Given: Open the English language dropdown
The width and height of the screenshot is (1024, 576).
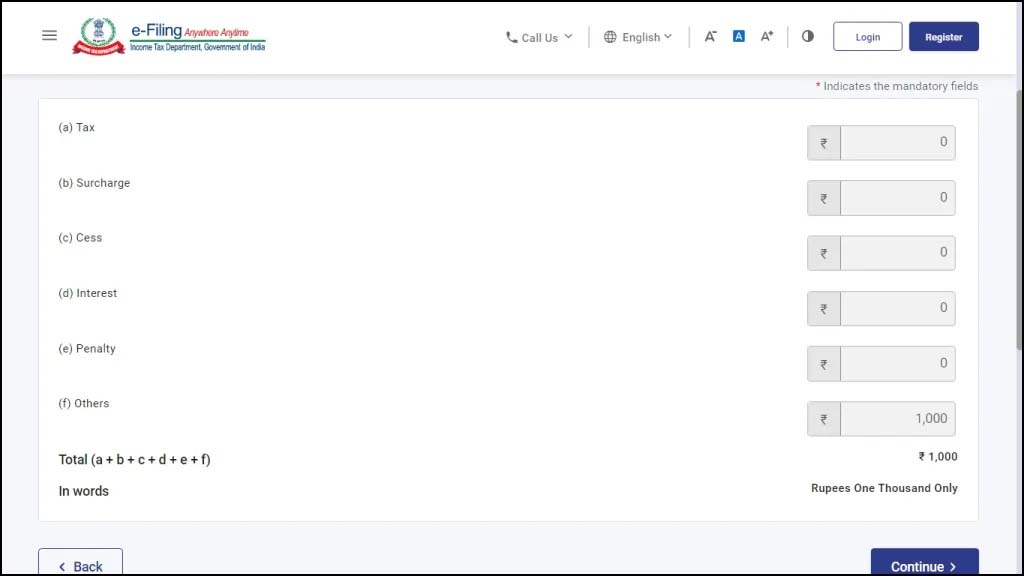Looking at the screenshot, I should [x=638, y=37].
